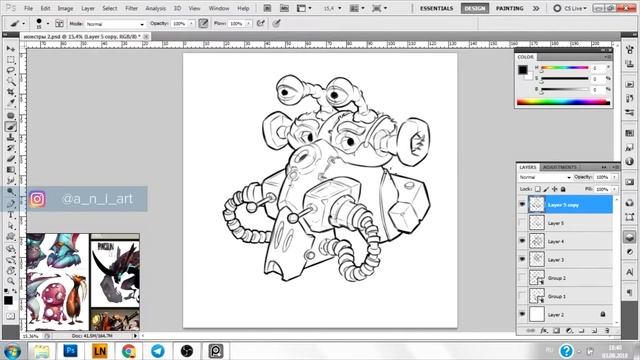Toggle lock all padlock in Layers
The height and width of the screenshot is (360, 640).
coord(563,189)
